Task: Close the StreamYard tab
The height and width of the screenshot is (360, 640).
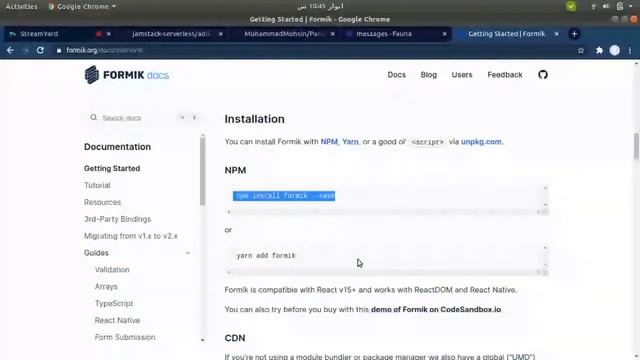Action: (x=109, y=34)
